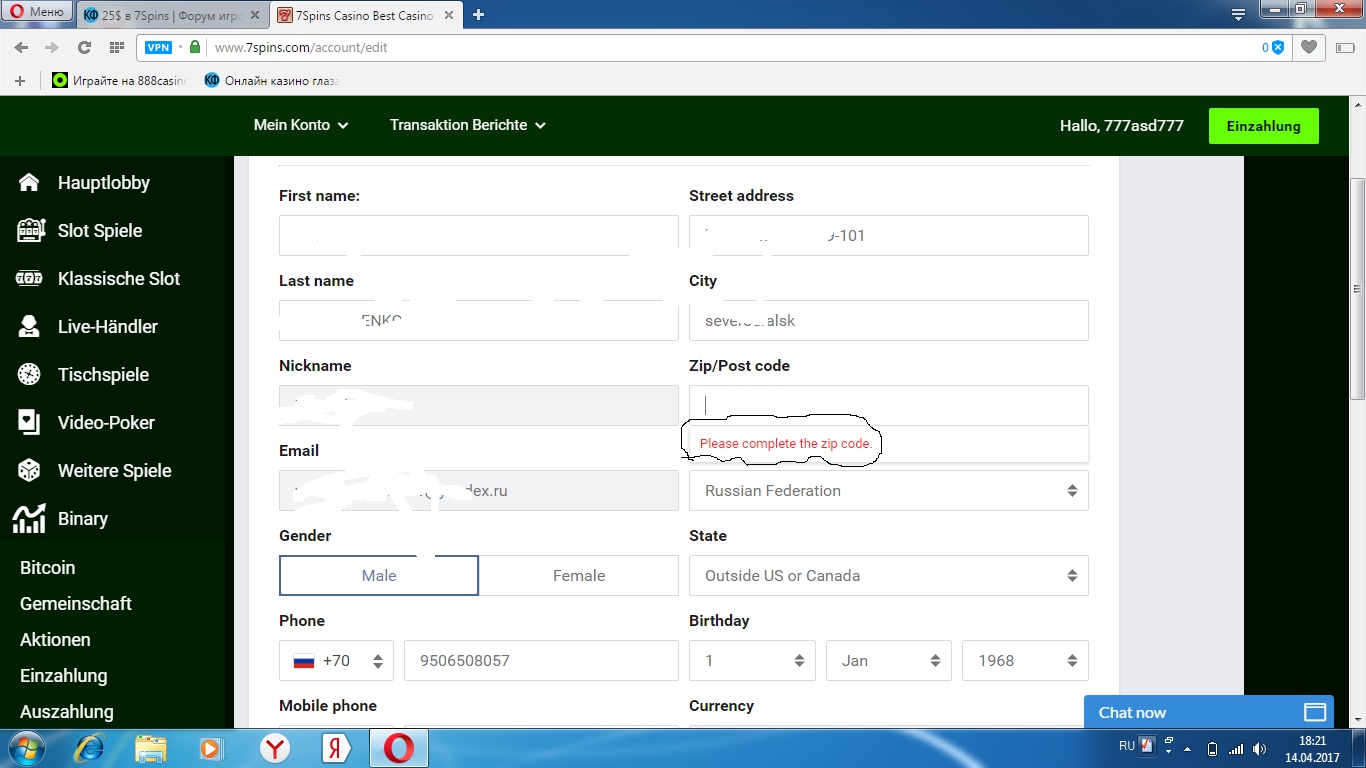Click the Slot Spiele slot machine icon

[x=30, y=231]
